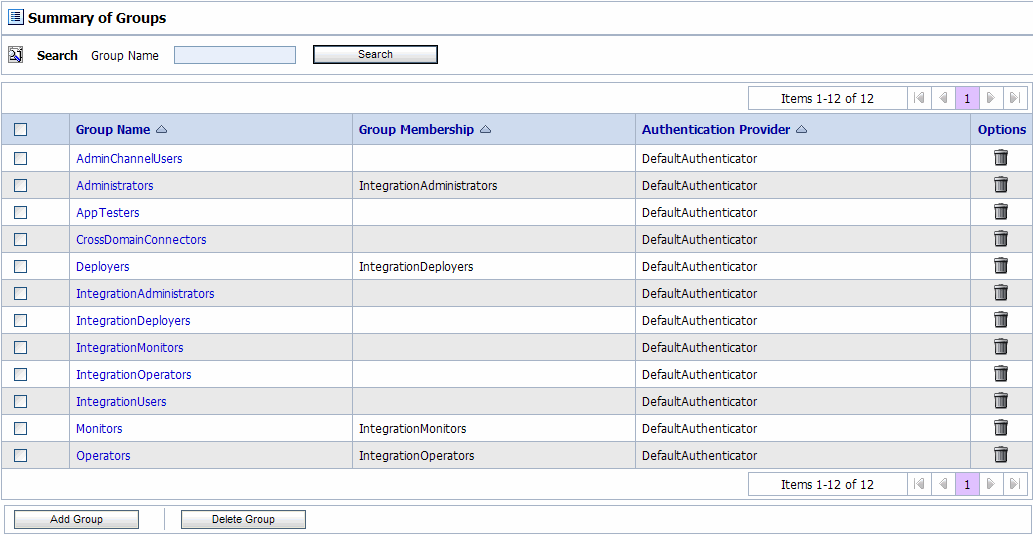Viewport: 1033px width, 535px height.
Task: Sort by Authentication Provider using the triangle
Action: click(x=802, y=130)
